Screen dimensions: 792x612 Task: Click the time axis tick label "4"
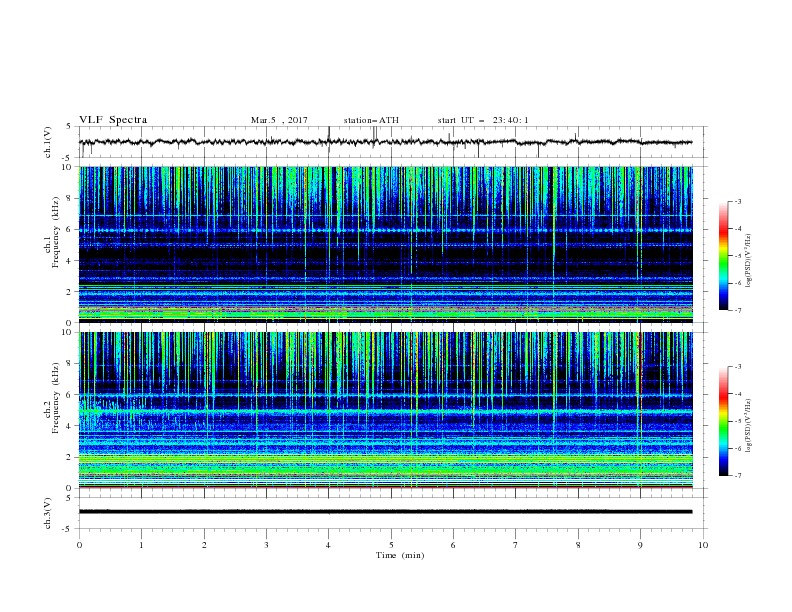click(329, 545)
